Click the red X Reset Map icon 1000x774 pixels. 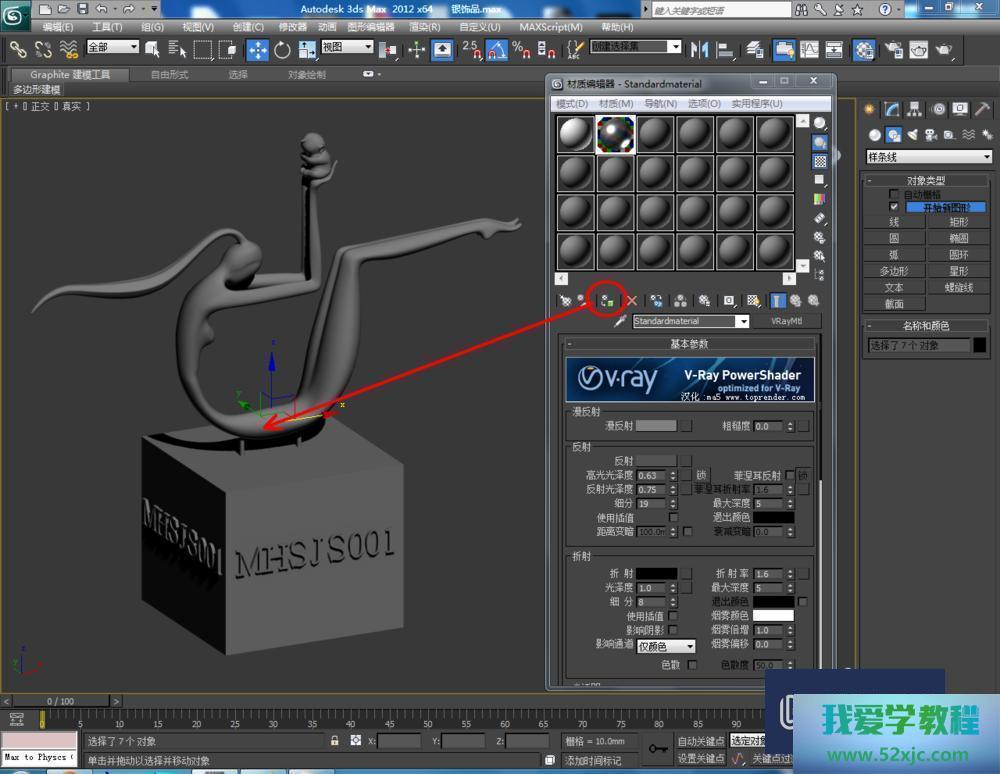631,300
